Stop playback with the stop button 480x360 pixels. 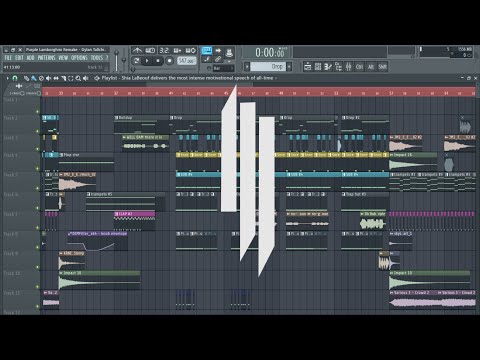pos(158,61)
